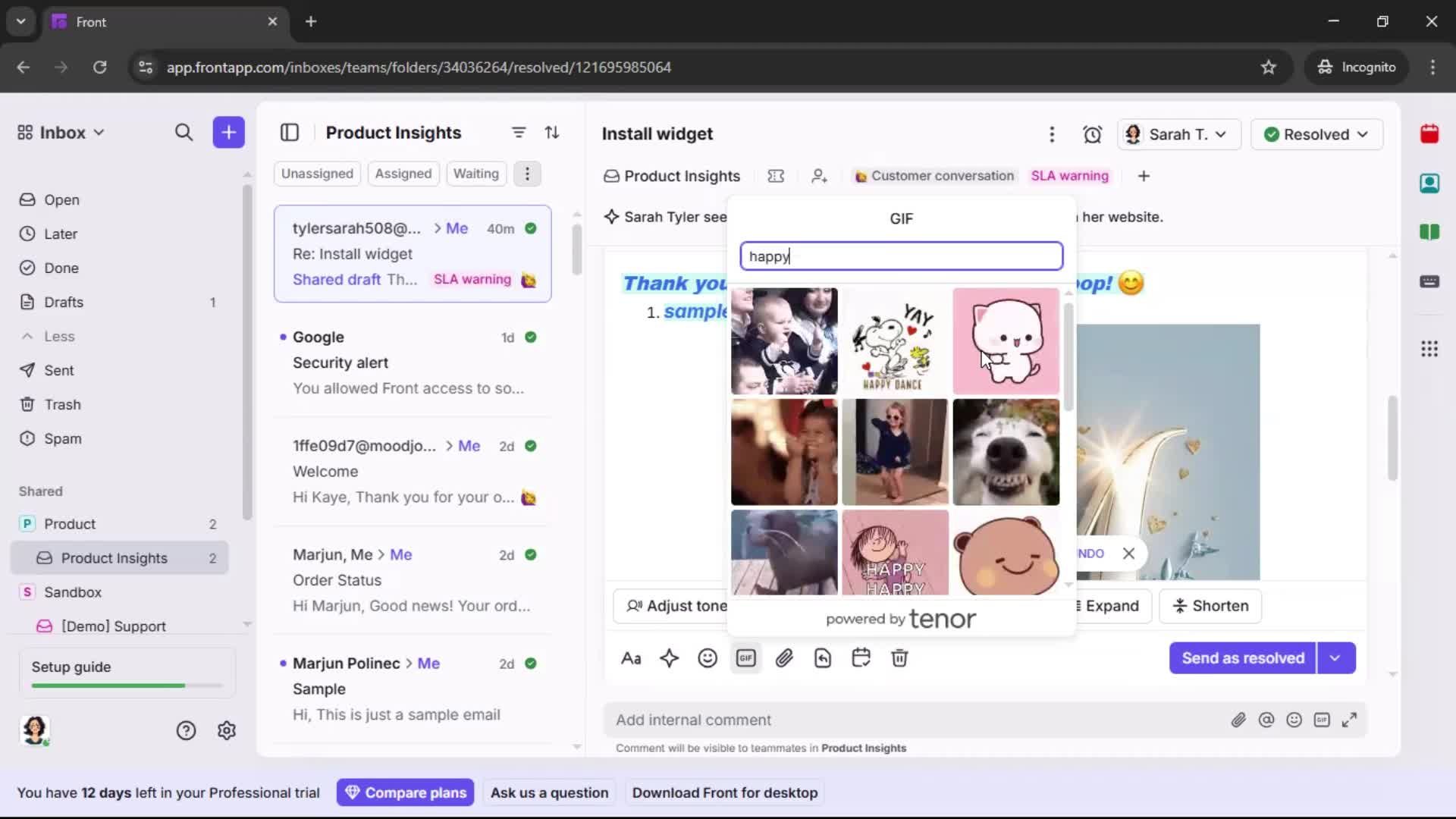Open the conversation overflow three-dot menu

pos(1053,134)
